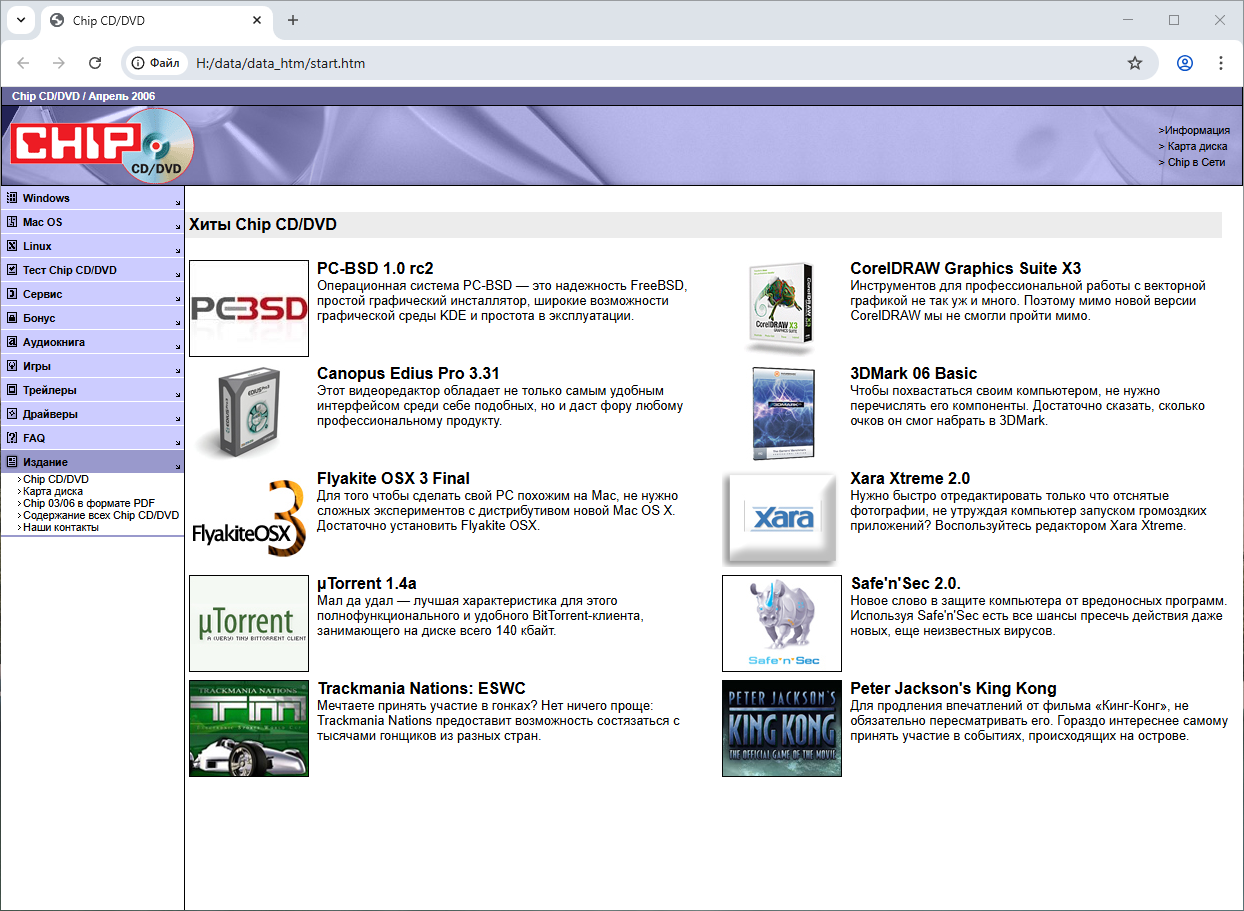The width and height of the screenshot is (1244, 911).
Task: Open Содержание всех Chip CD/DVD link
Action: 100,516
